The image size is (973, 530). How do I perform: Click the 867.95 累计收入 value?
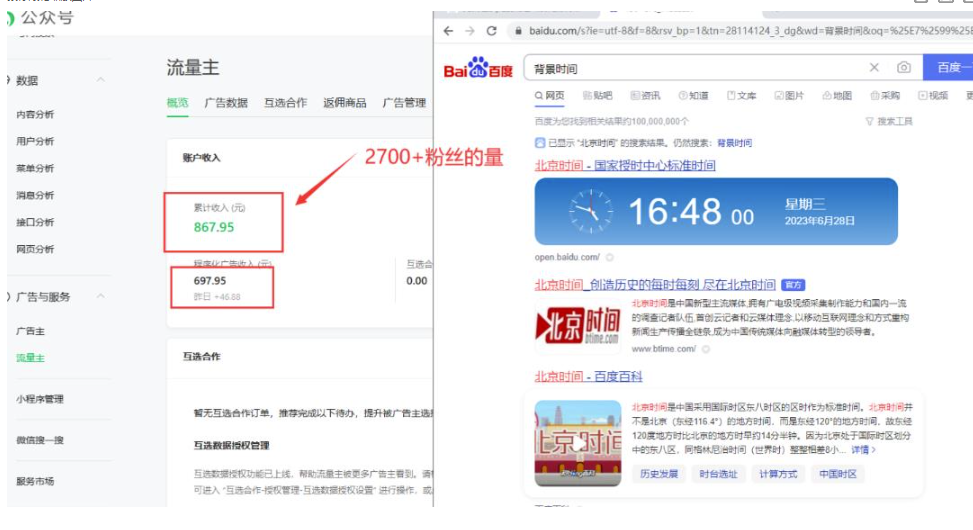(x=213, y=227)
